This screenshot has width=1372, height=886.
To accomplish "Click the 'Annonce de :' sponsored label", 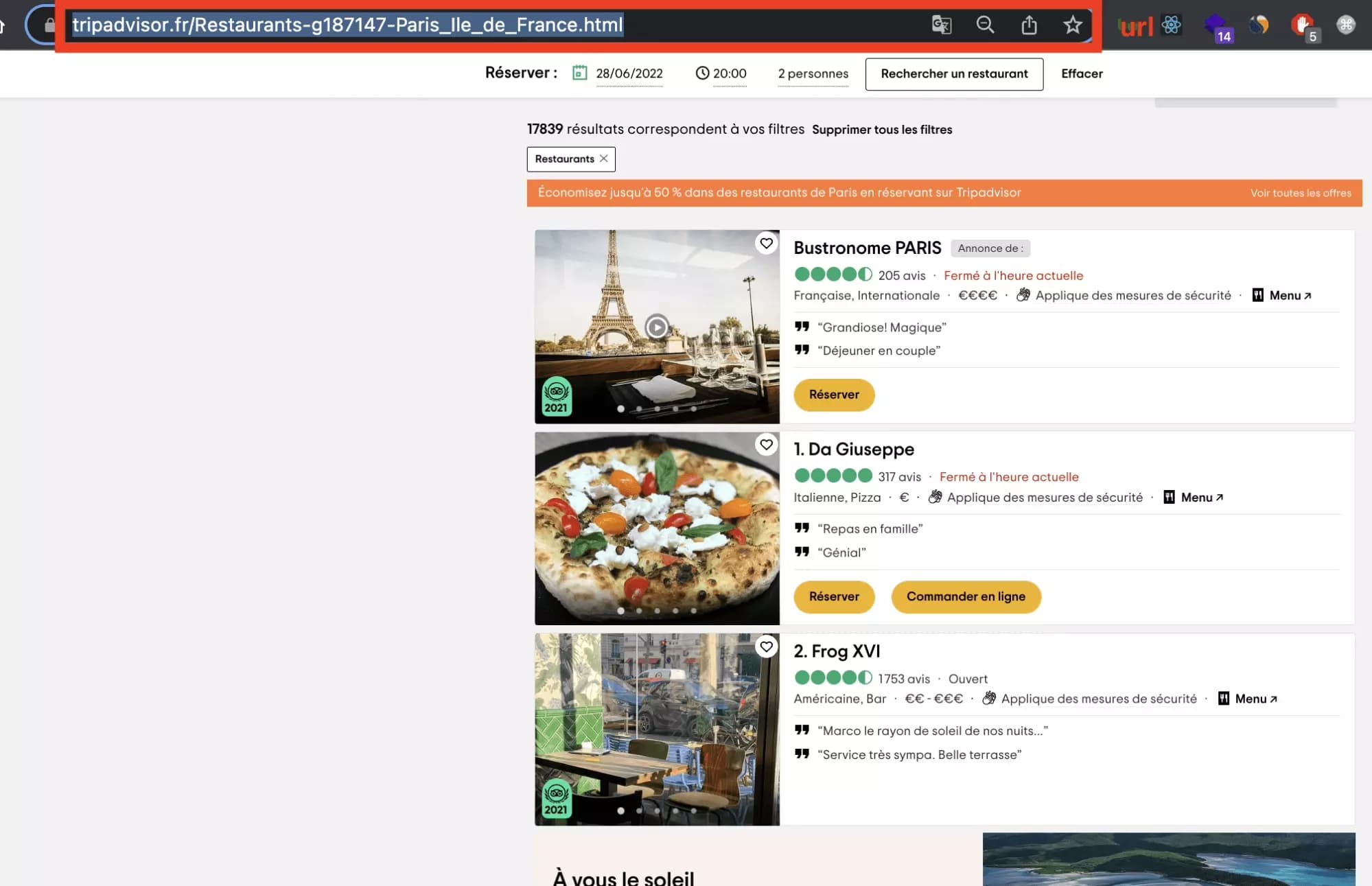I will (990, 248).
